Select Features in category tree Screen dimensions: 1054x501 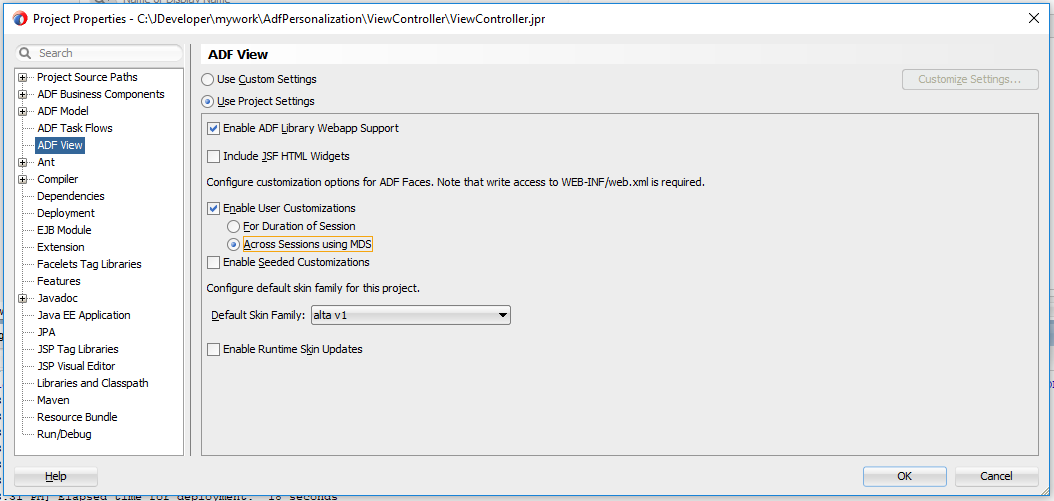pyautogui.click(x=58, y=281)
